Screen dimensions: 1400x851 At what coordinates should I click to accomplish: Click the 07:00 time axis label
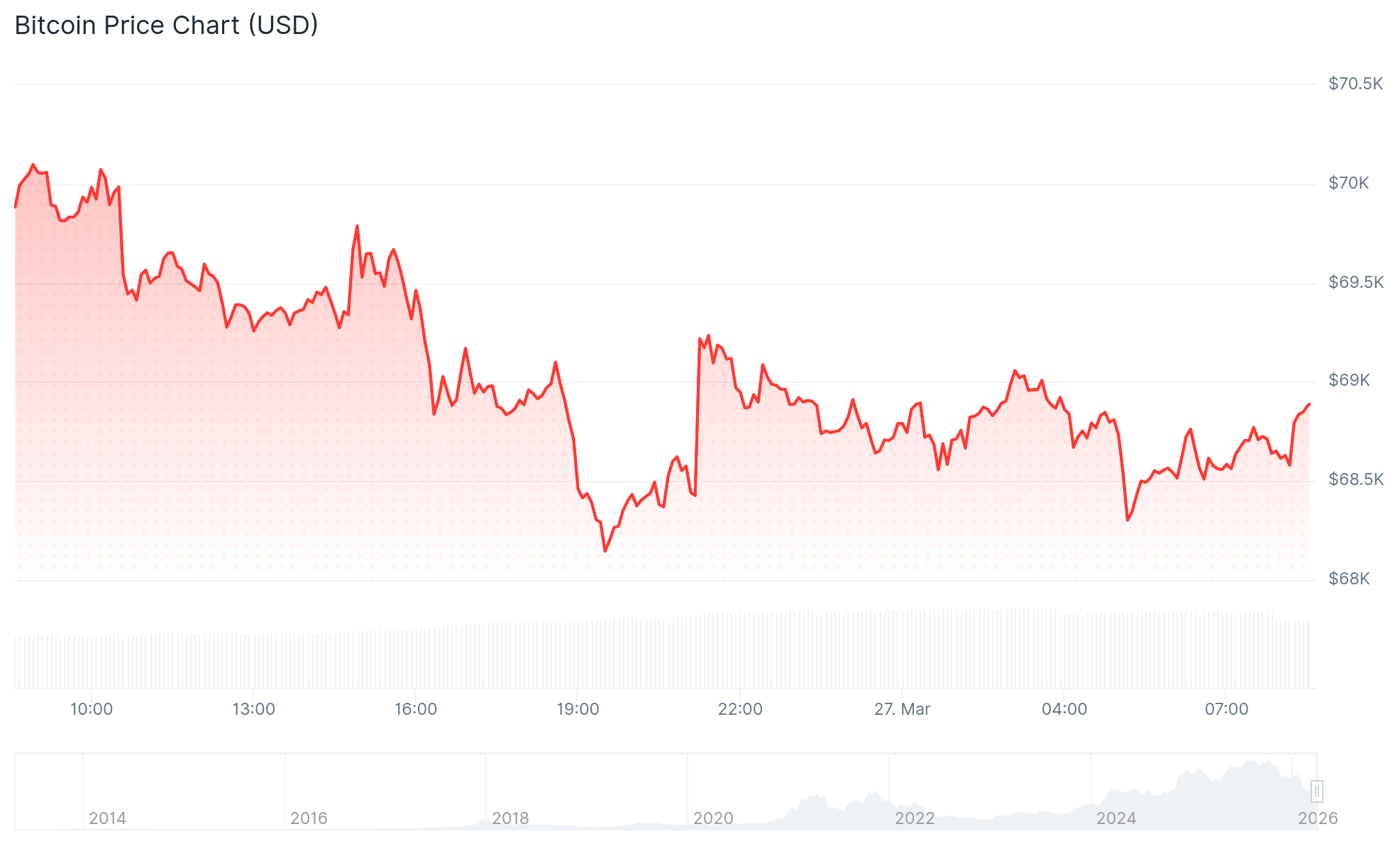point(1226,709)
